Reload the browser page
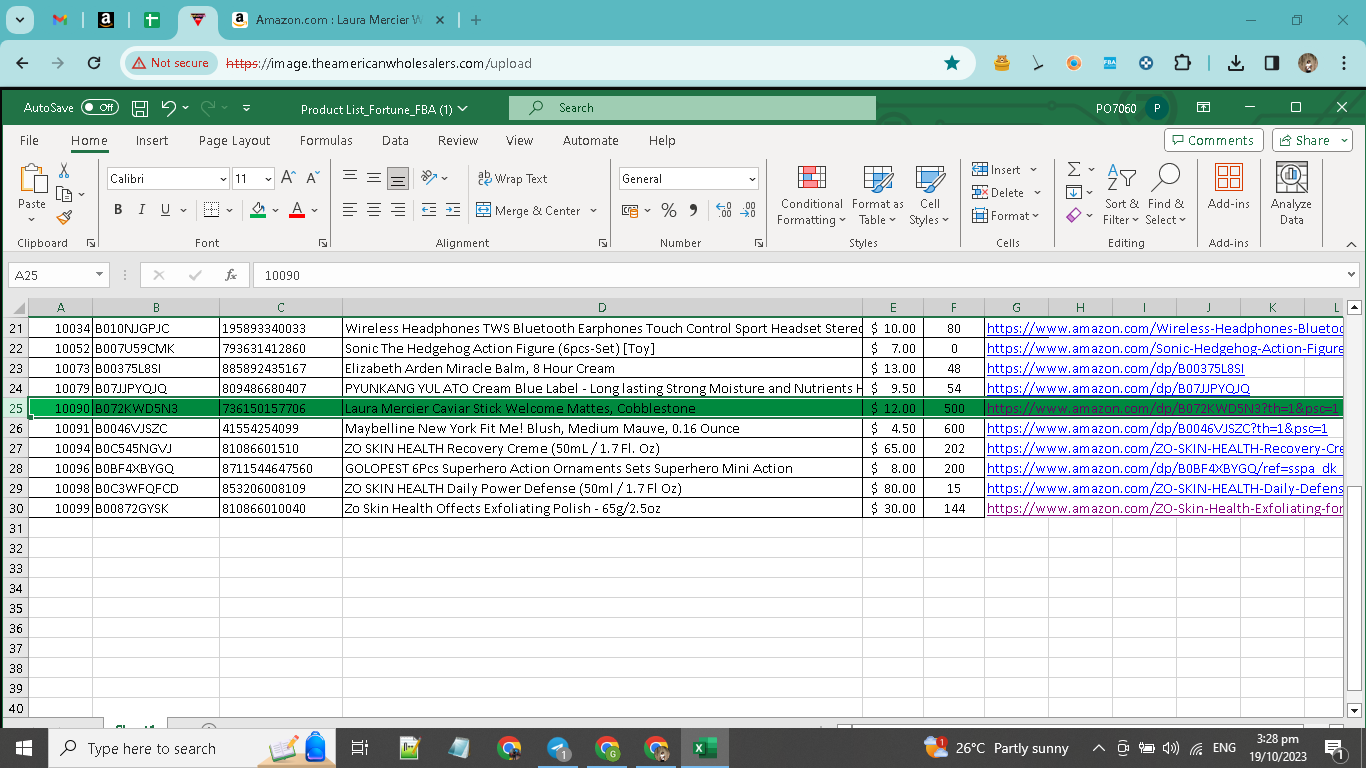This screenshot has width=1366, height=768. 94,63
